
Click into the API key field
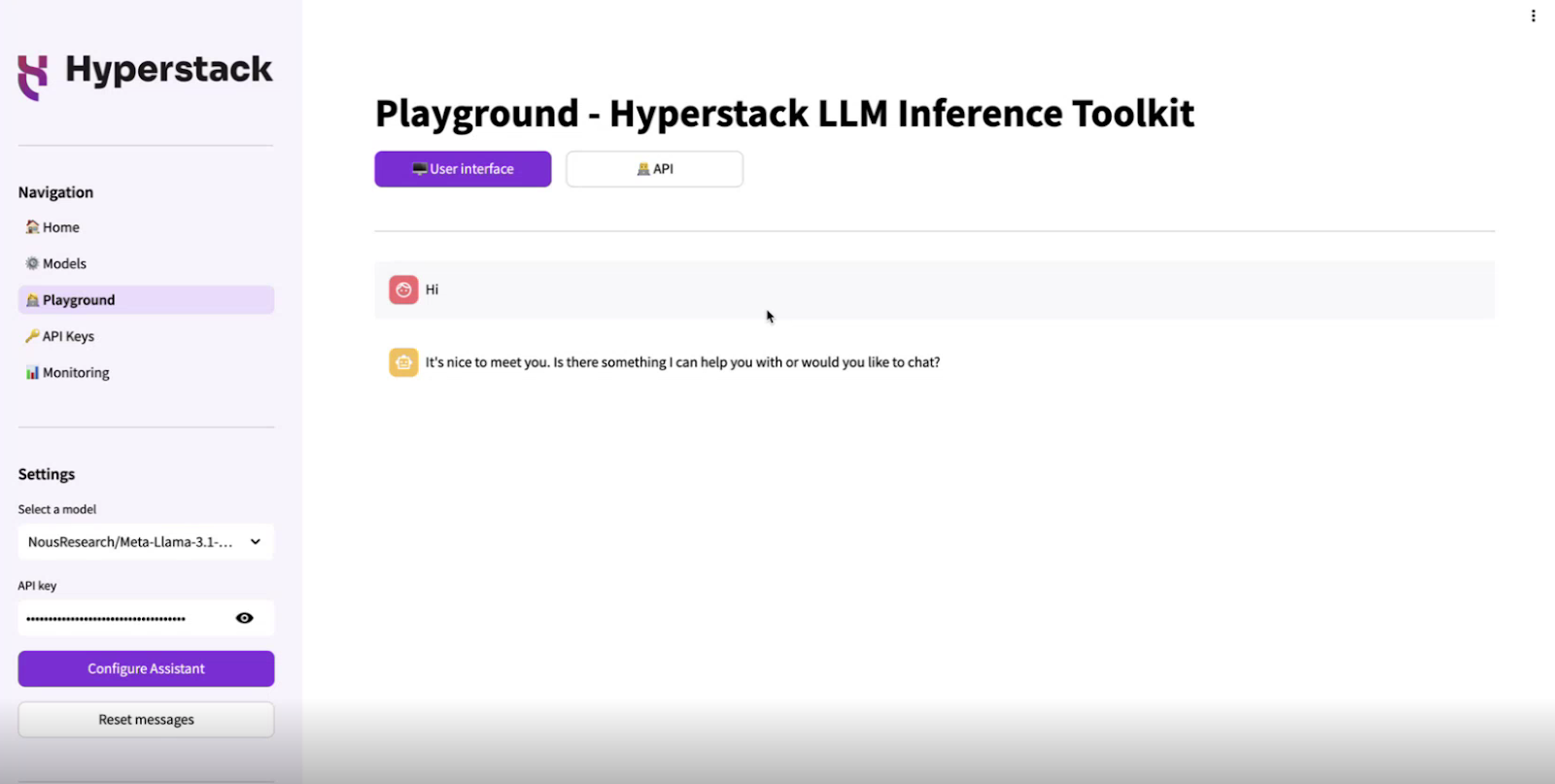click(x=117, y=618)
